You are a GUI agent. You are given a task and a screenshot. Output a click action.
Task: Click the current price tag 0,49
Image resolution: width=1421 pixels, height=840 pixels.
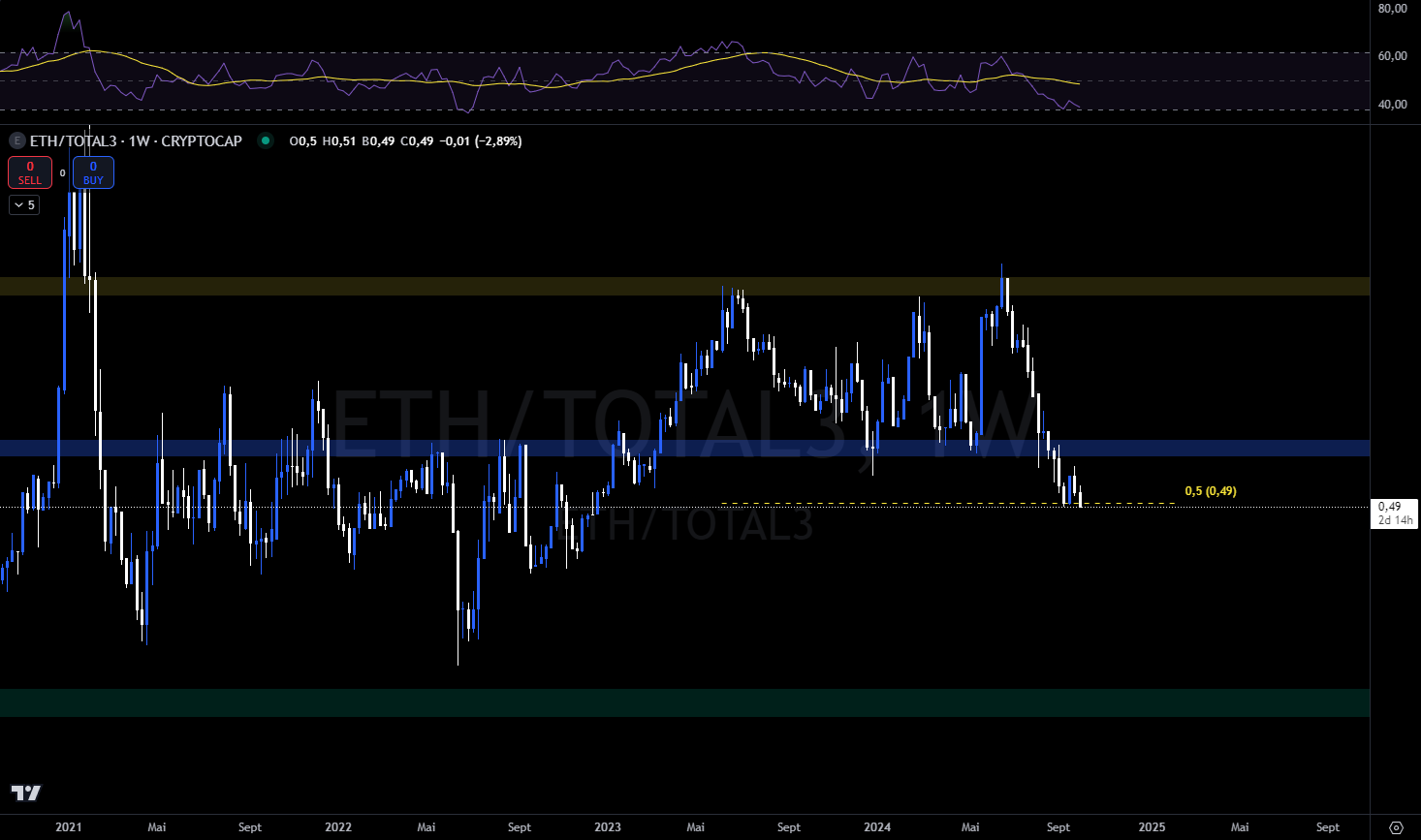(1394, 507)
